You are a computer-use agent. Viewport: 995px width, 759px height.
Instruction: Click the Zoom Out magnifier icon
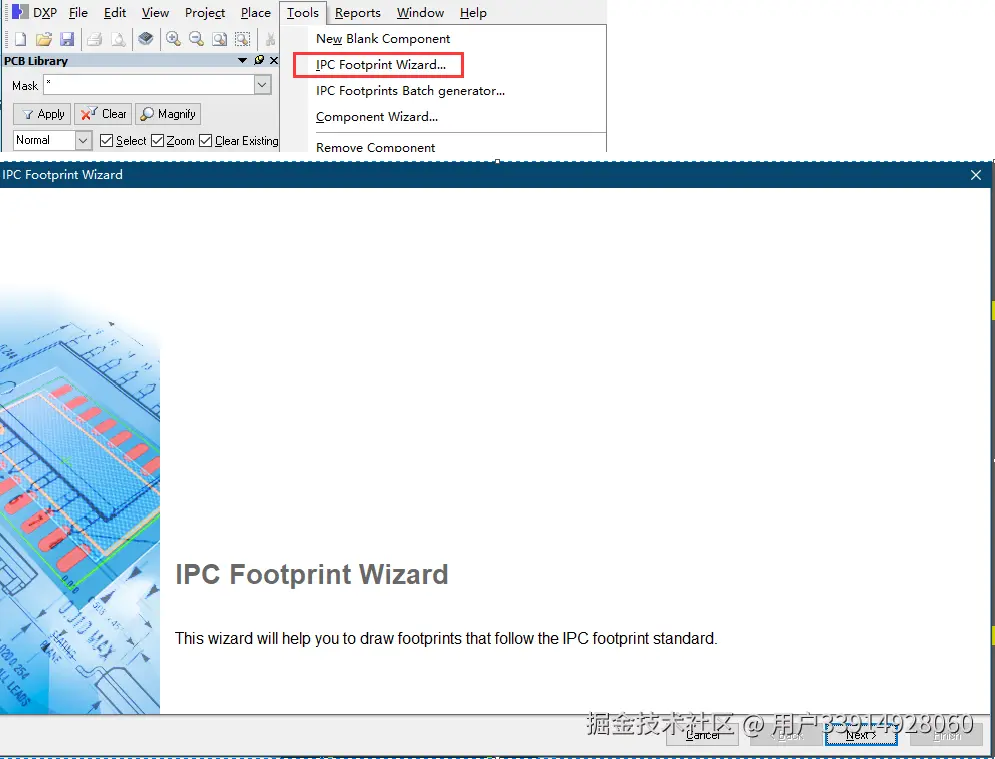point(196,39)
